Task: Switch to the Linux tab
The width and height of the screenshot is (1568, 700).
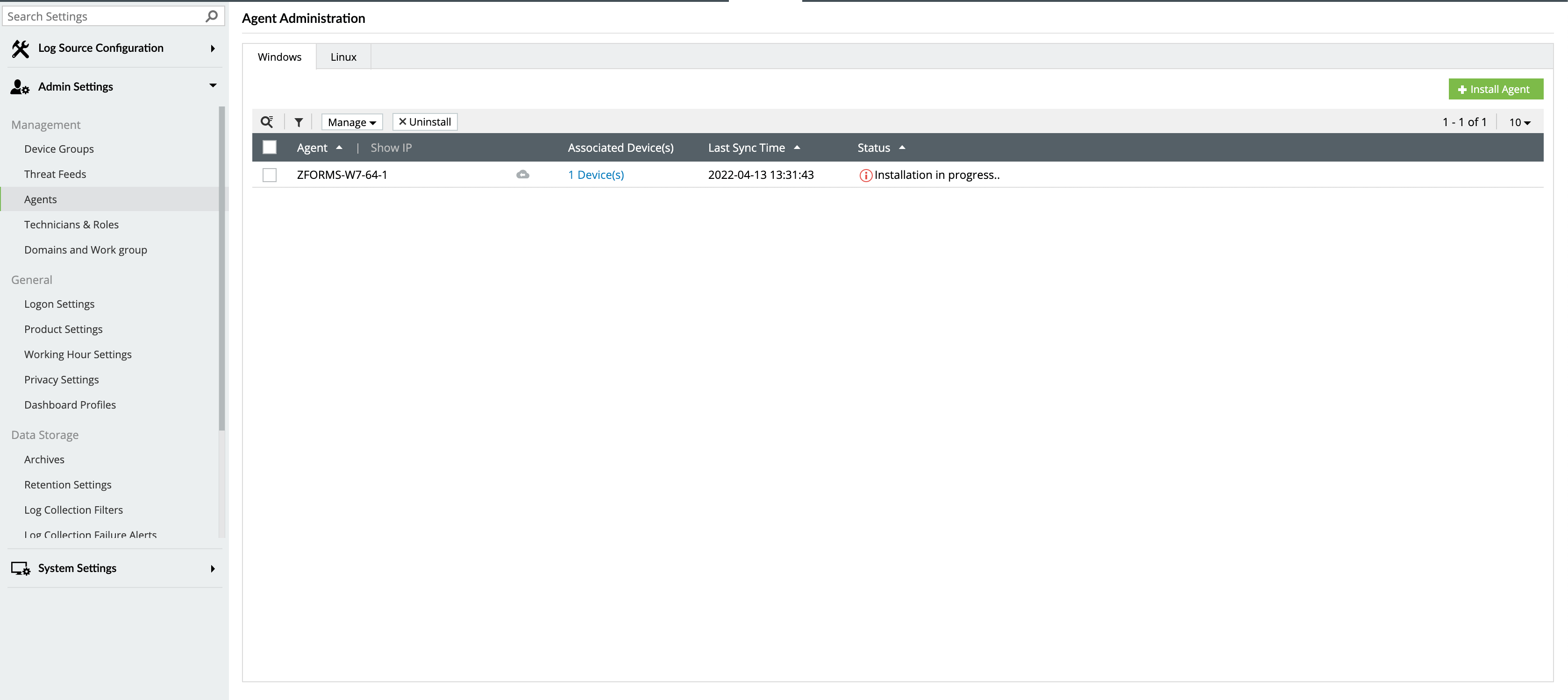Action: pos(343,57)
